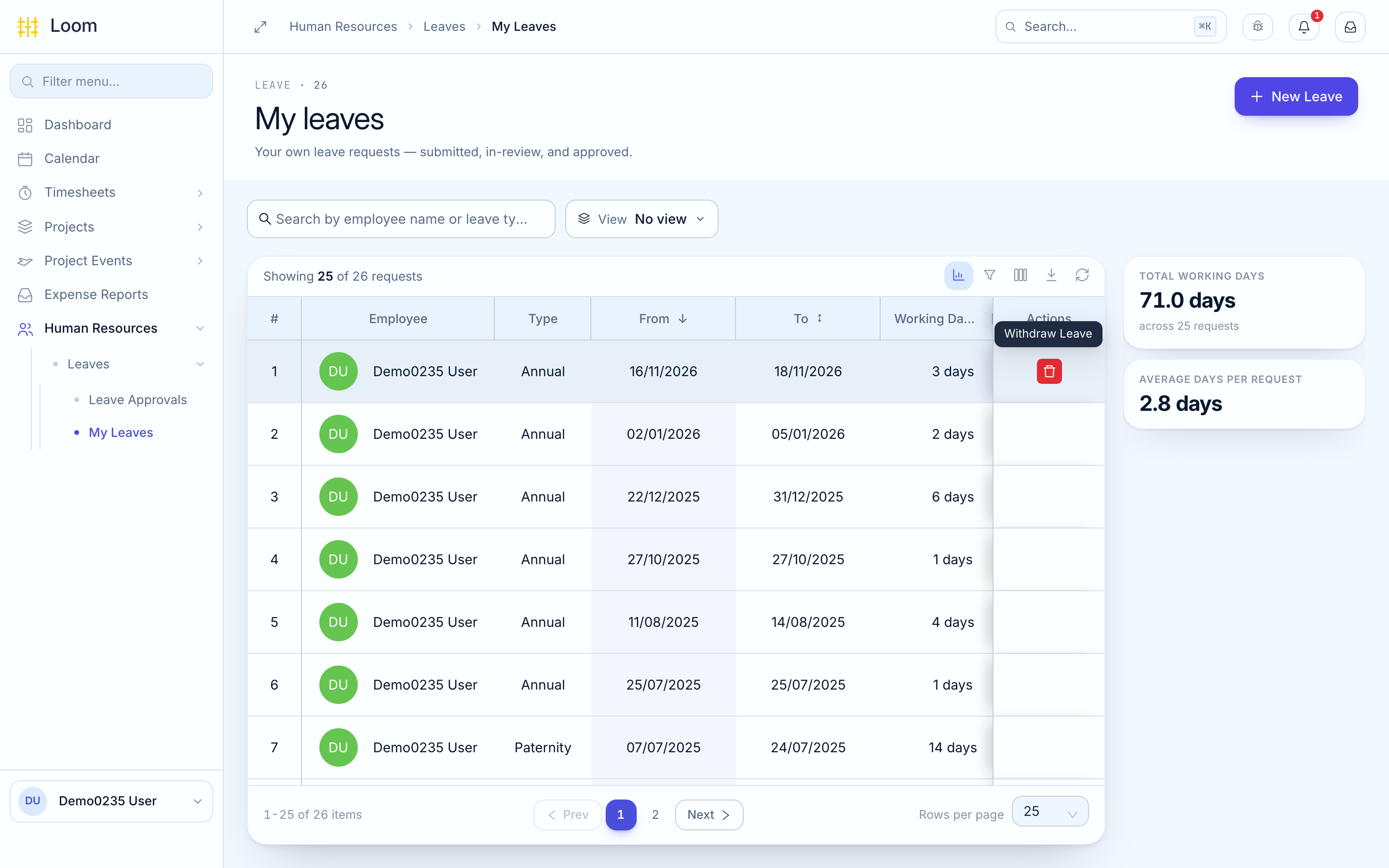Download the leave requests table
The width and height of the screenshot is (1389, 868).
click(1051, 275)
